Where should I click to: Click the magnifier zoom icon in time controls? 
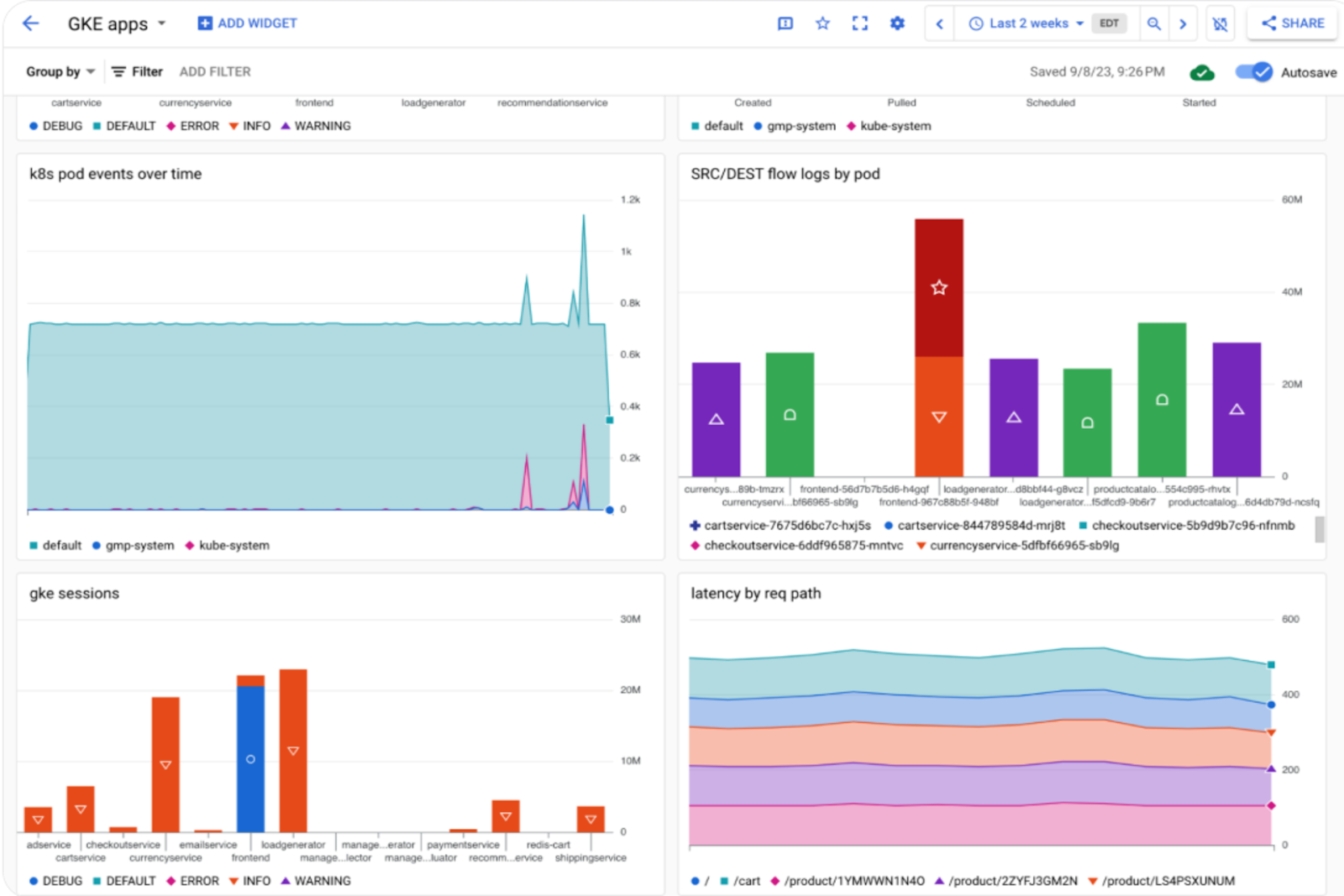[1154, 24]
